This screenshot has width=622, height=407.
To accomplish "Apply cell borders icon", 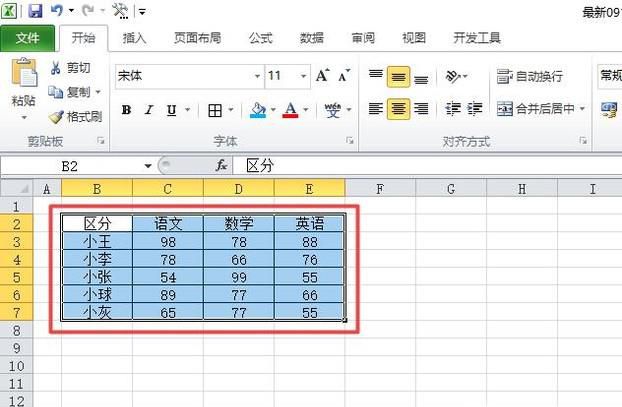I will (x=215, y=110).
